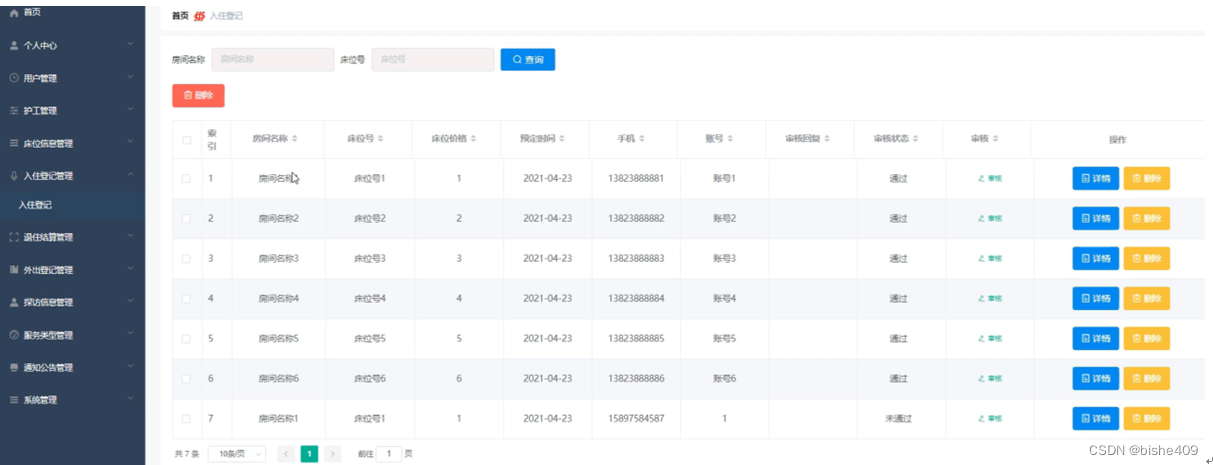Image resolution: width=1213 pixels, height=465 pixels.
Task: Expand the 床位信息管理 sidebar menu chevron
Action: tap(130, 143)
